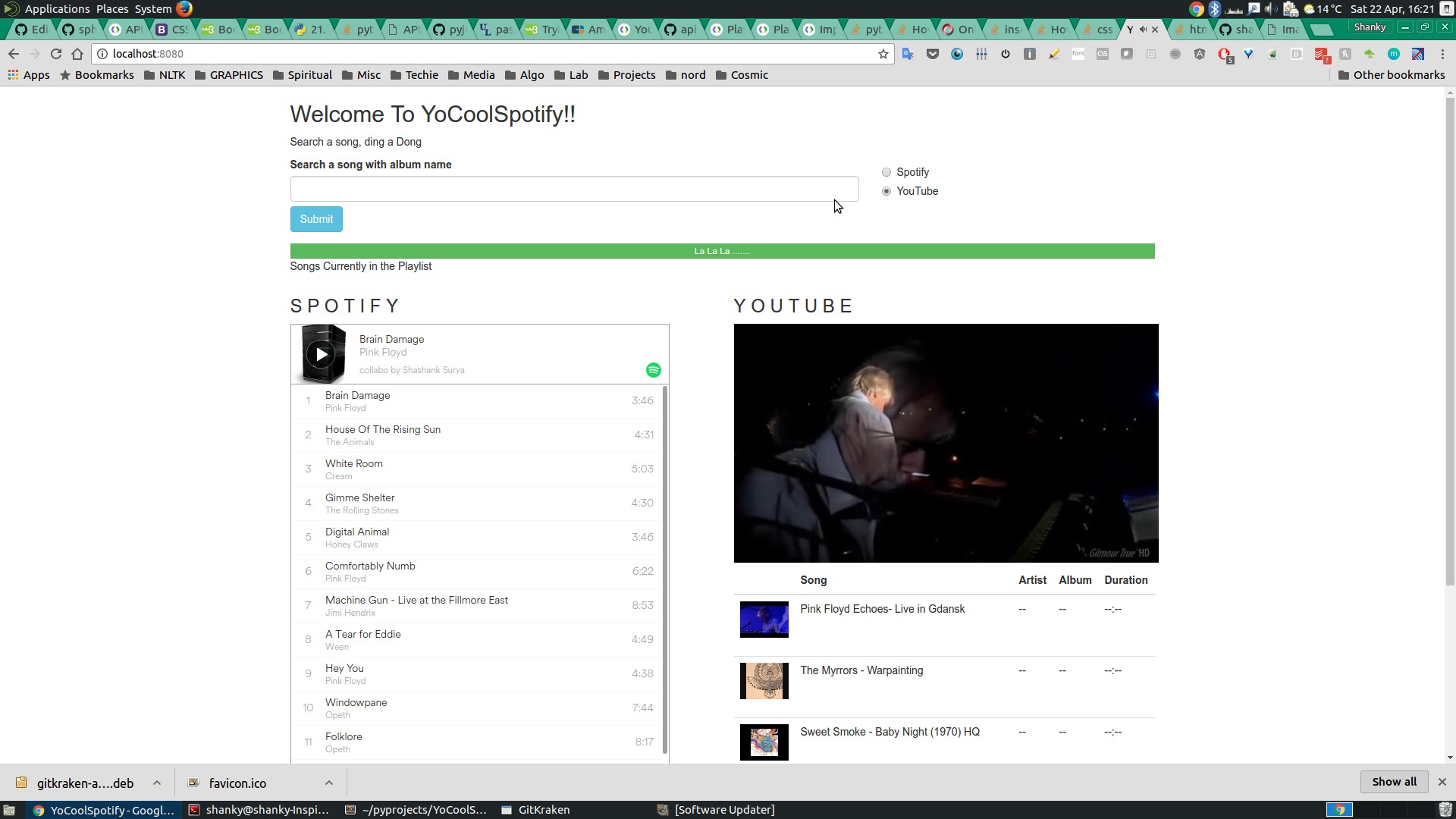Open the NLTK bookmarks folder
The width and height of the screenshot is (1456, 819).
coord(165,75)
